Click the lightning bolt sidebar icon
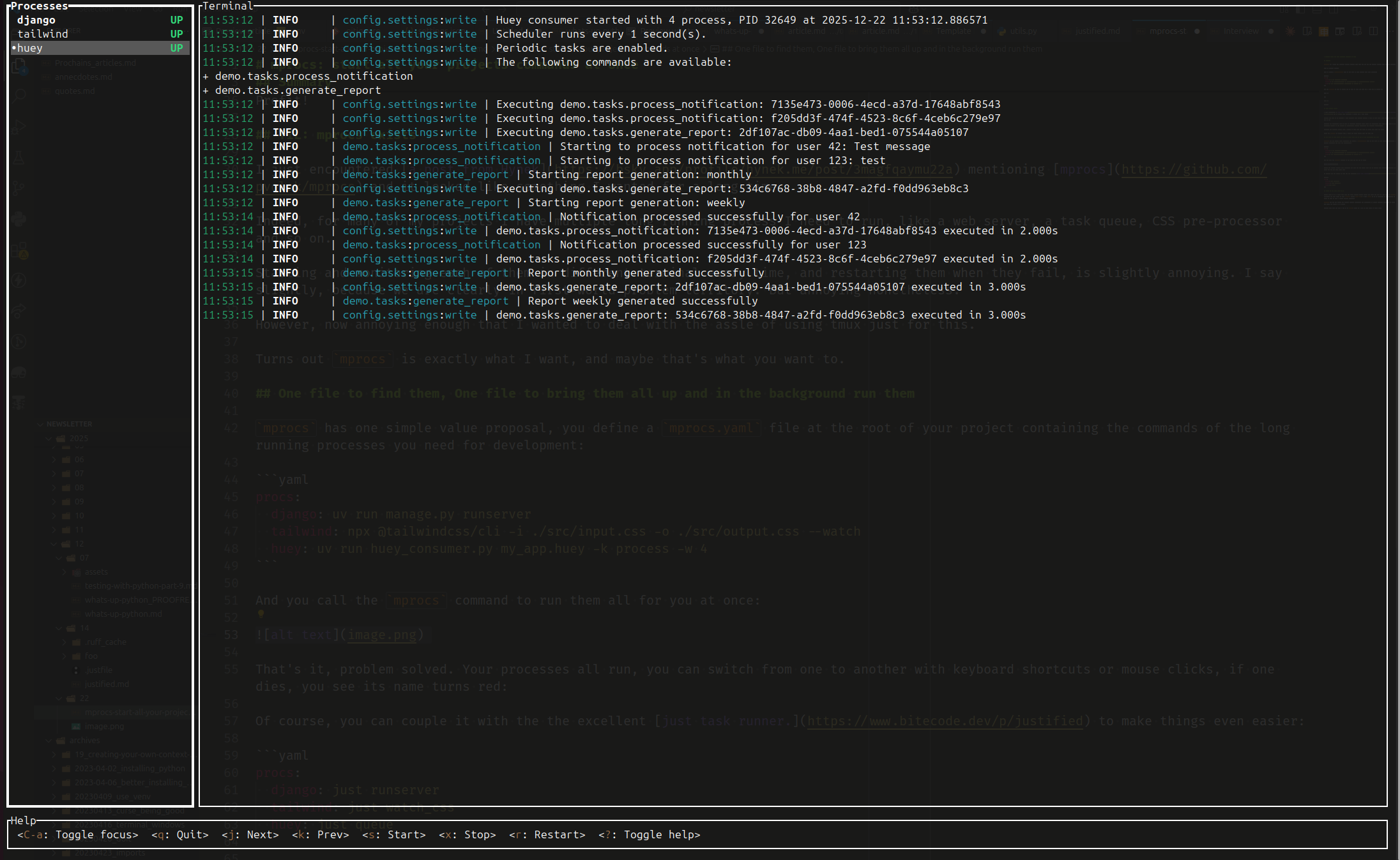1400x860 pixels. point(19,280)
